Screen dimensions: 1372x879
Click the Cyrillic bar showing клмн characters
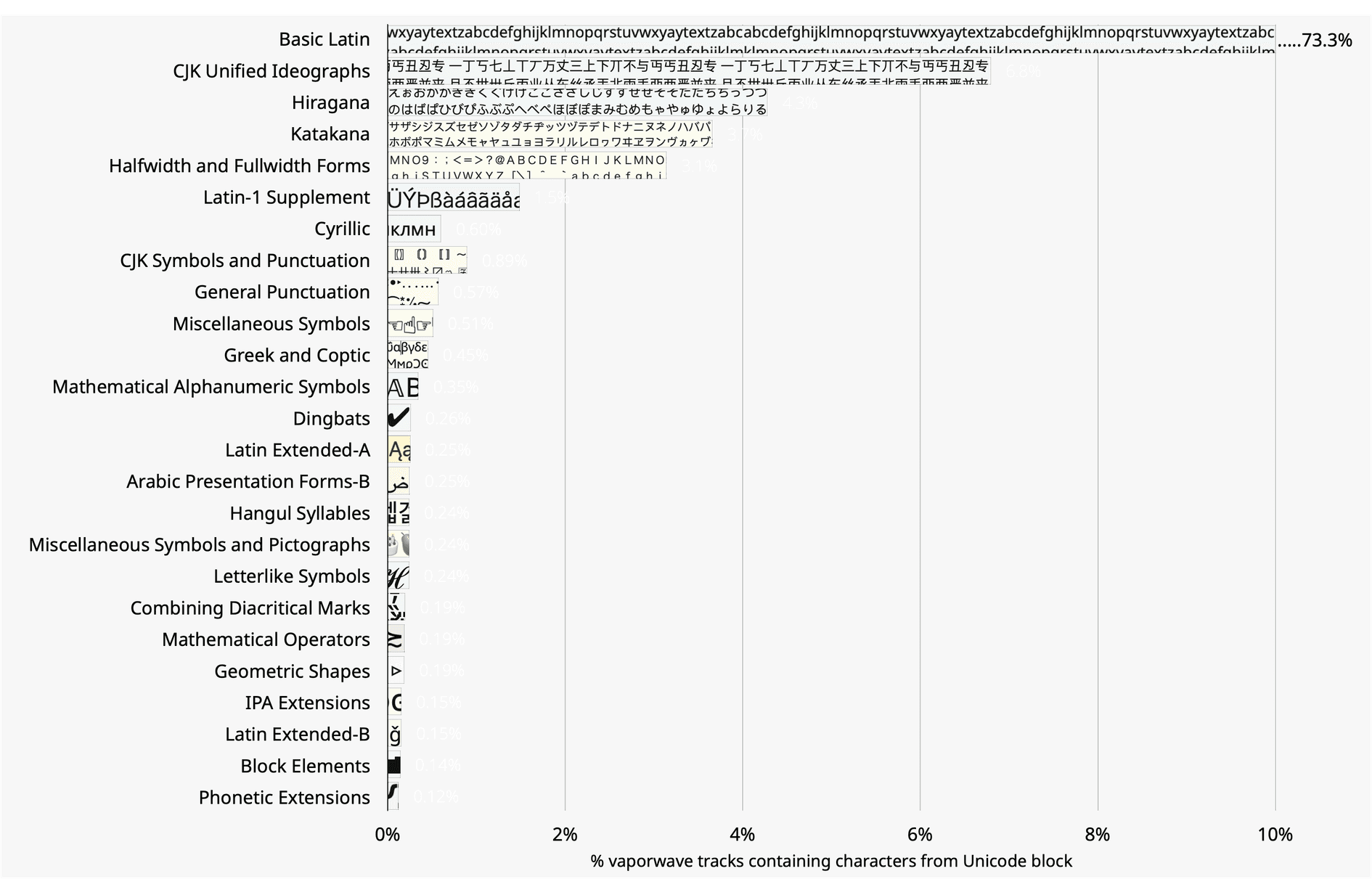click(410, 228)
